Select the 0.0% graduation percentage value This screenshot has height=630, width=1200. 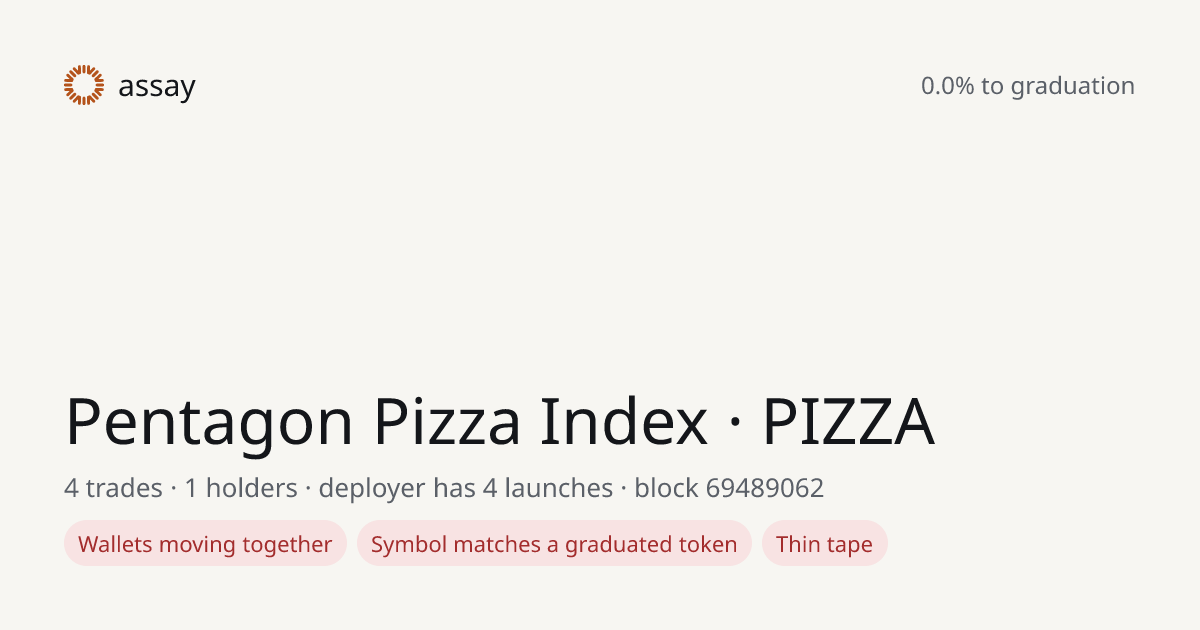(x=947, y=86)
